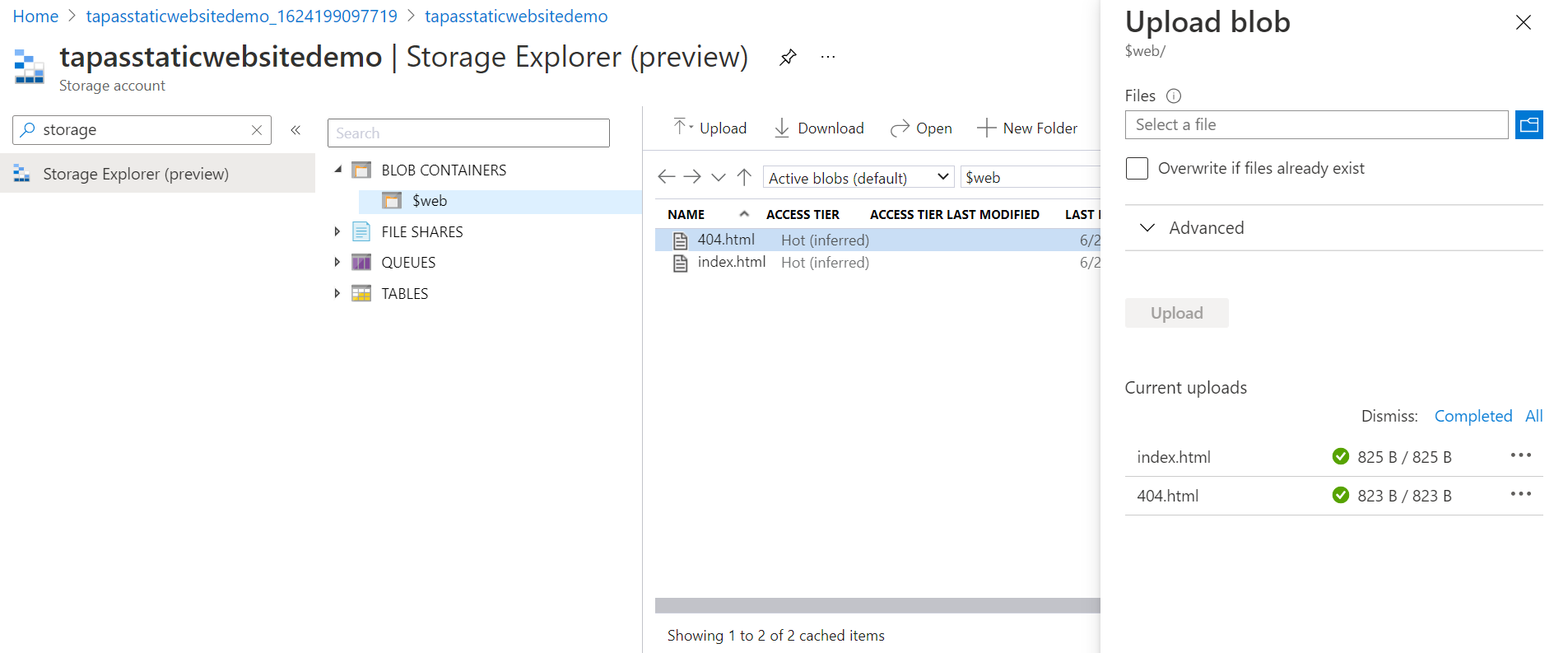Click the File Shares icon

click(361, 231)
